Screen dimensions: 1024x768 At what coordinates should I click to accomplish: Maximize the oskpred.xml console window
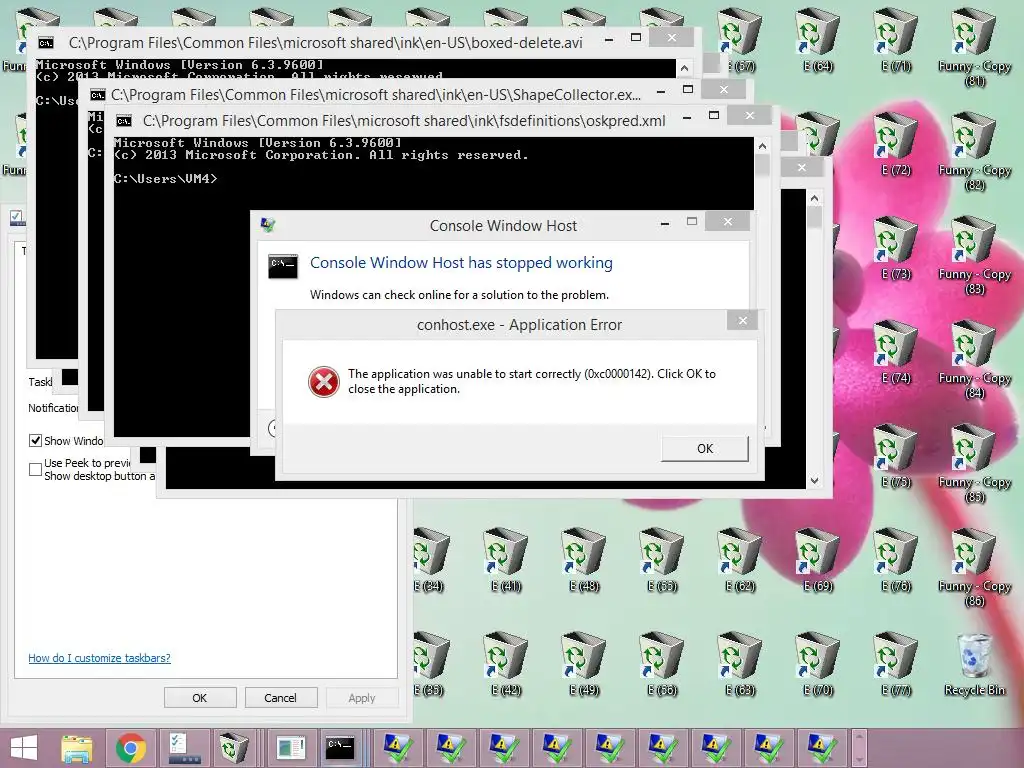point(714,116)
